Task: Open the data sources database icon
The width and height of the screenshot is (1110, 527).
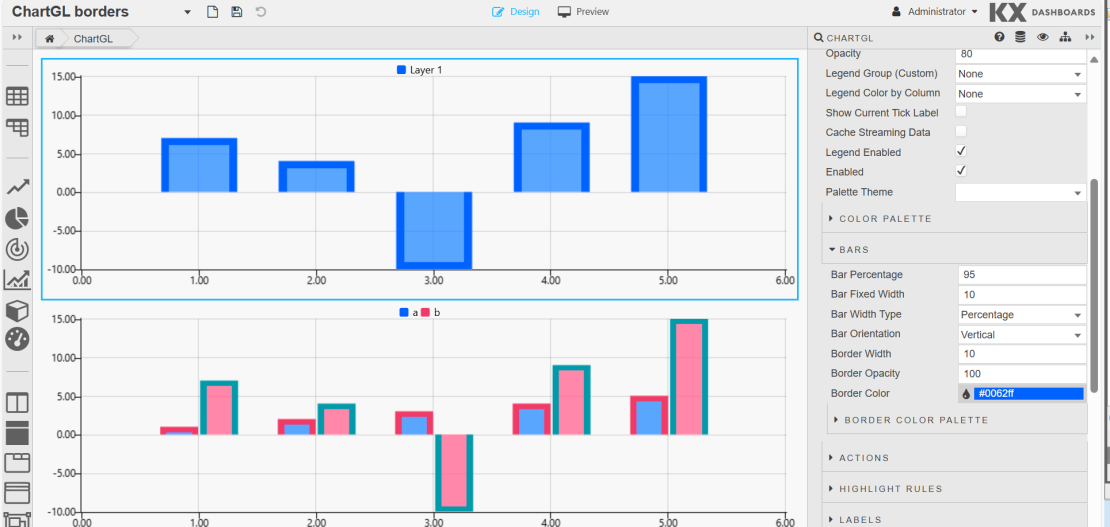Action: (x=1020, y=37)
